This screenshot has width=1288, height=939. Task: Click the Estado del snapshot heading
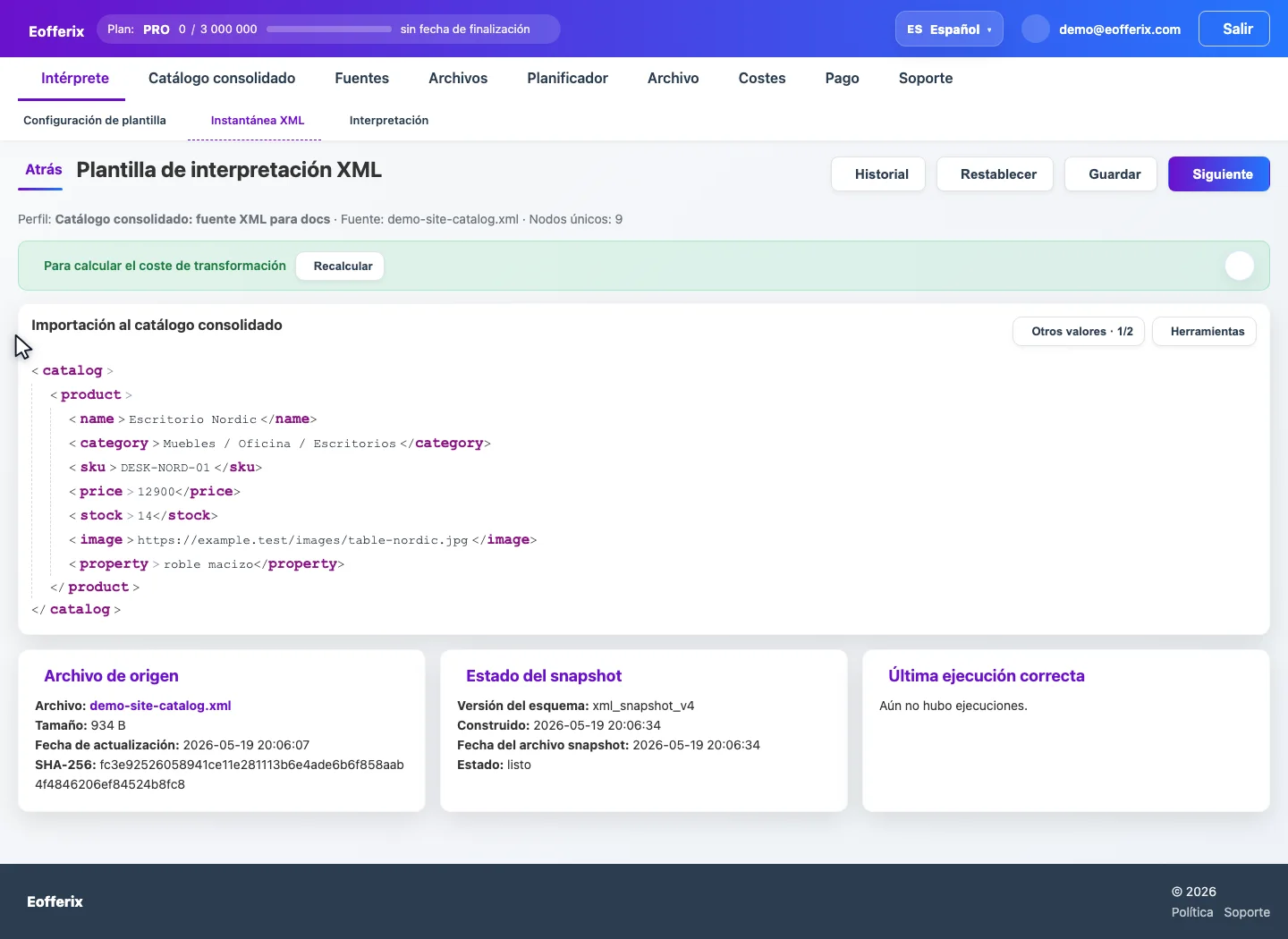click(544, 676)
